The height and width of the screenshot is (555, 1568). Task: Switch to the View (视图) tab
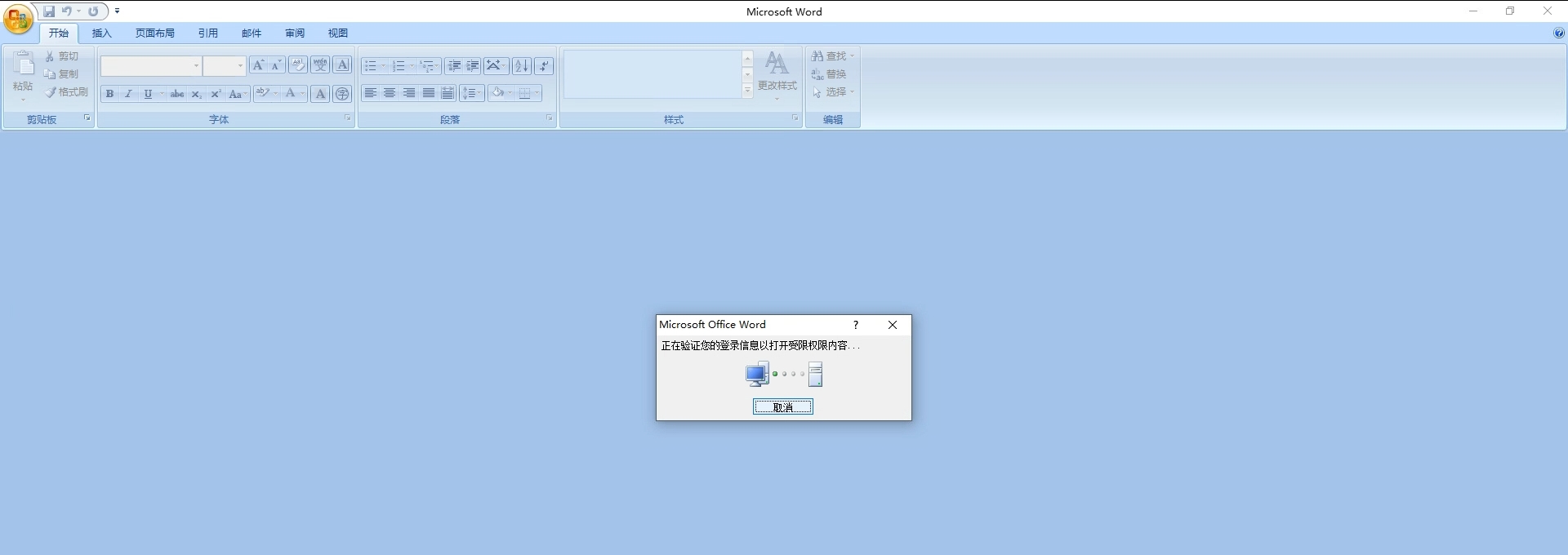click(338, 33)
